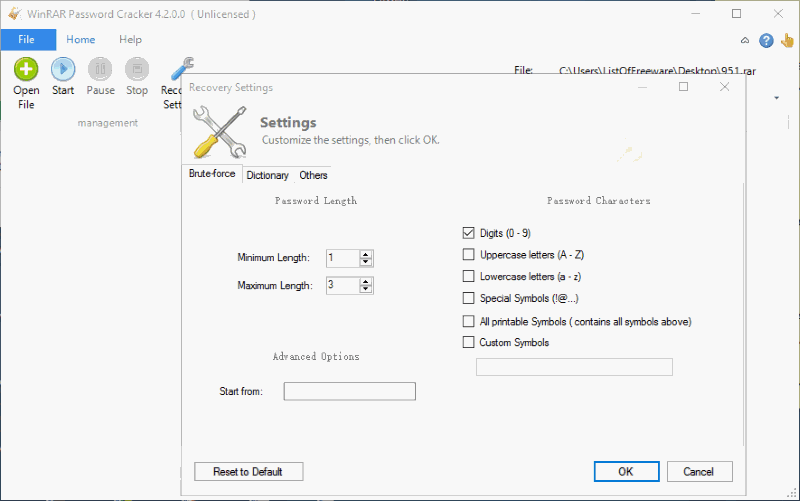Tick the Special Symbols checkbox
Image resolution: width=800 pixels, height=501 pixels.
tap(468, 298)
